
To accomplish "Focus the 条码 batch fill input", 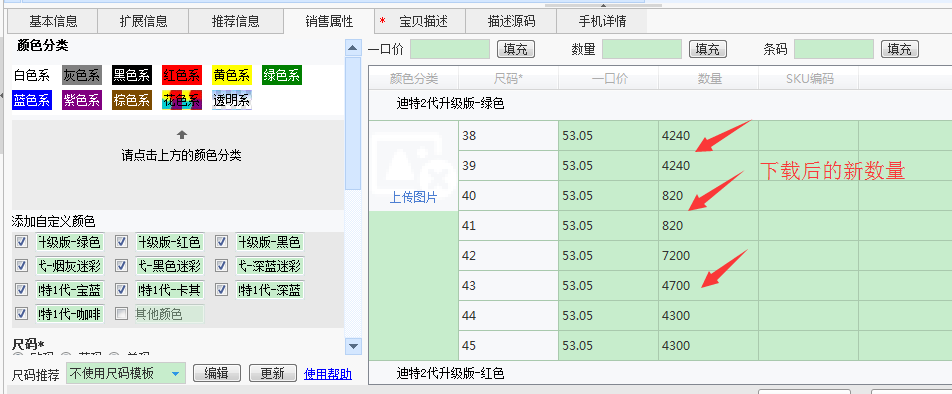I will [834, 49].
